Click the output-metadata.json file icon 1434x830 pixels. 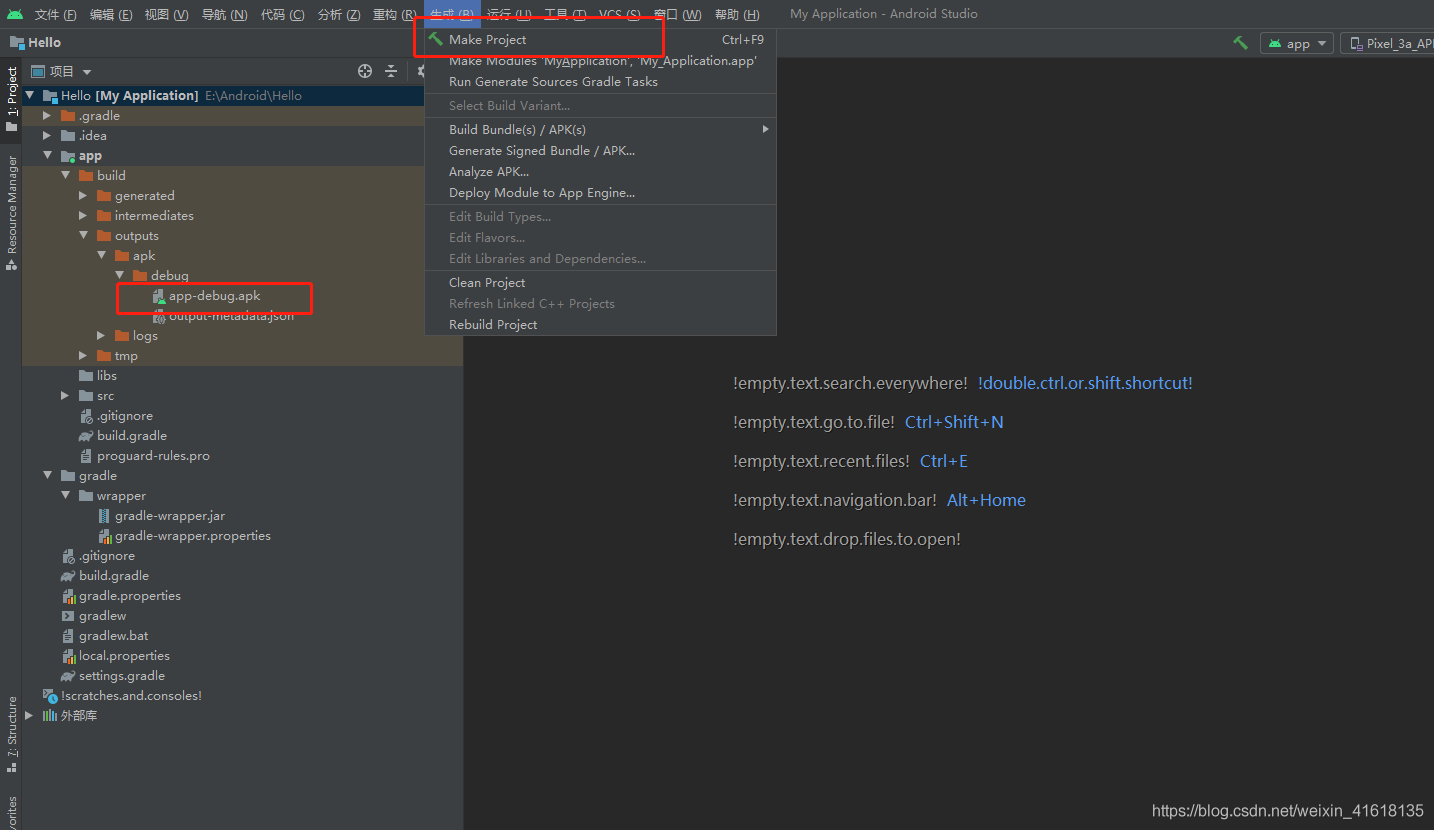pos(158,316)
